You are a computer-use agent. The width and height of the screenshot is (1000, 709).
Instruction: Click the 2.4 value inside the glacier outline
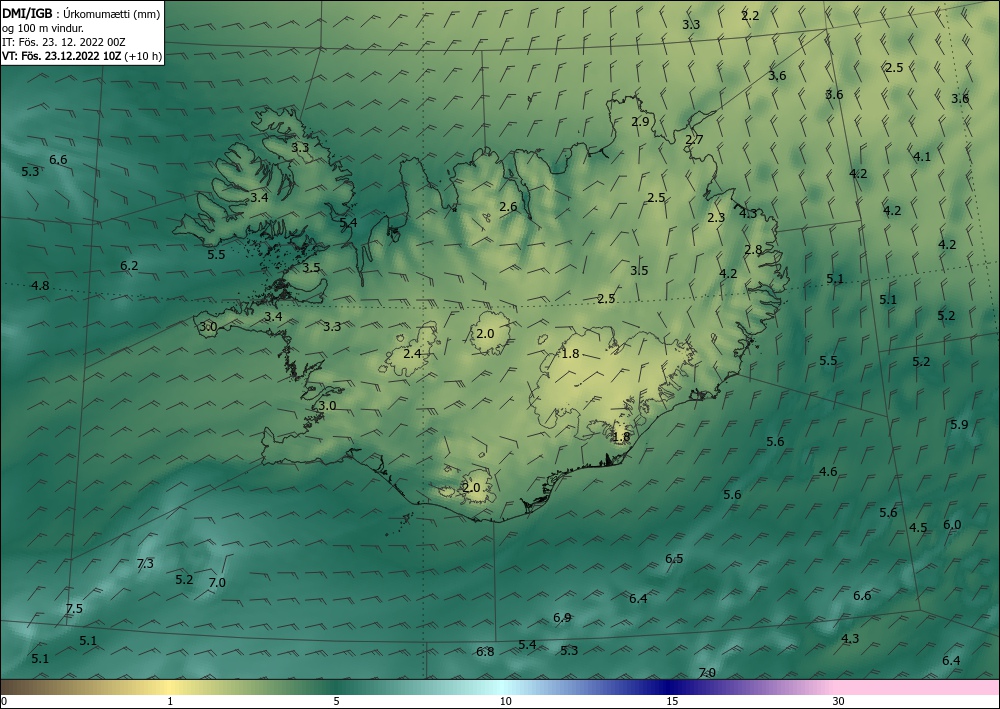(x=413, y=353)
